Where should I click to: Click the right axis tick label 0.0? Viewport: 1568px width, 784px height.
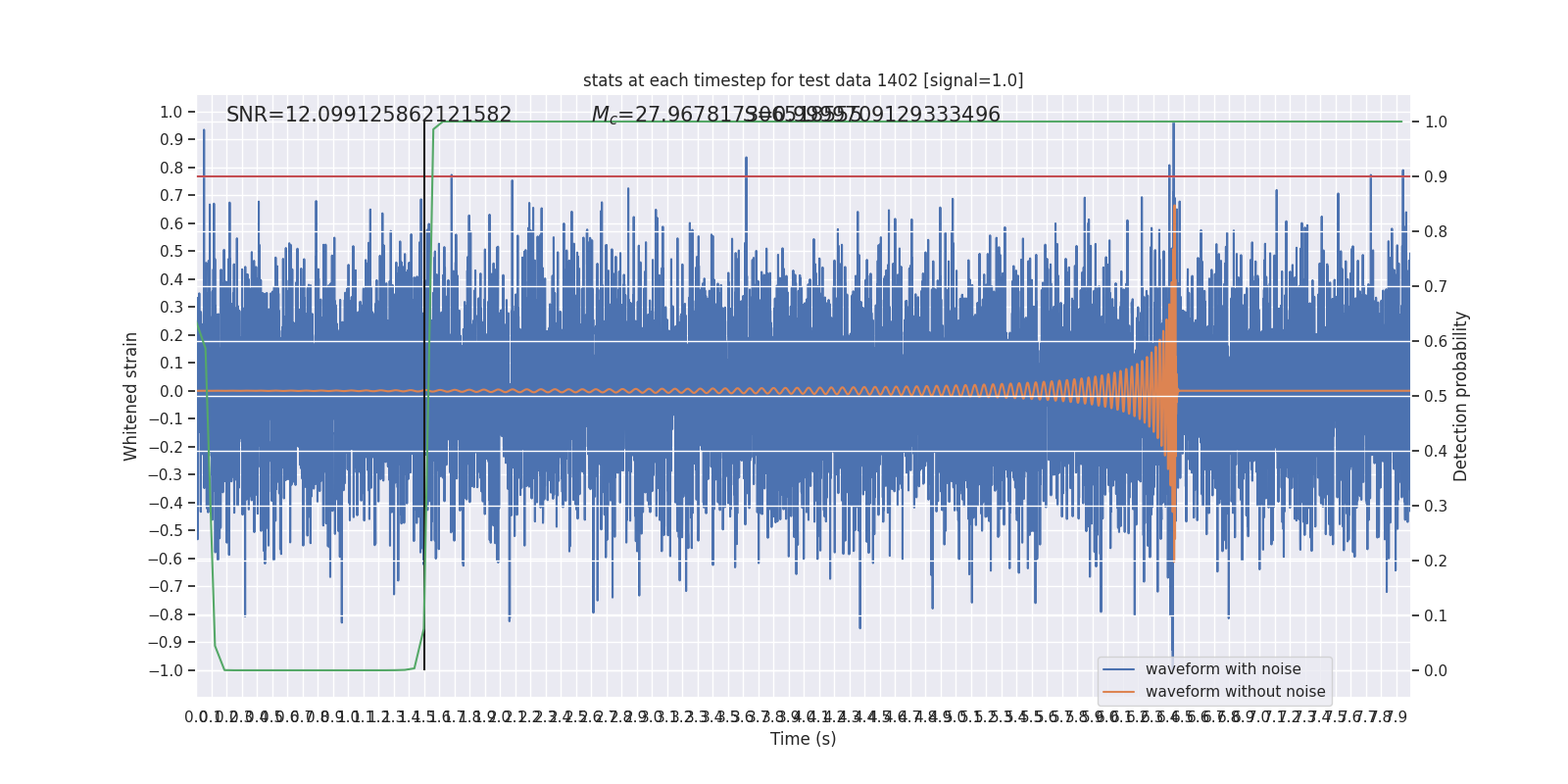(1436, 670)
